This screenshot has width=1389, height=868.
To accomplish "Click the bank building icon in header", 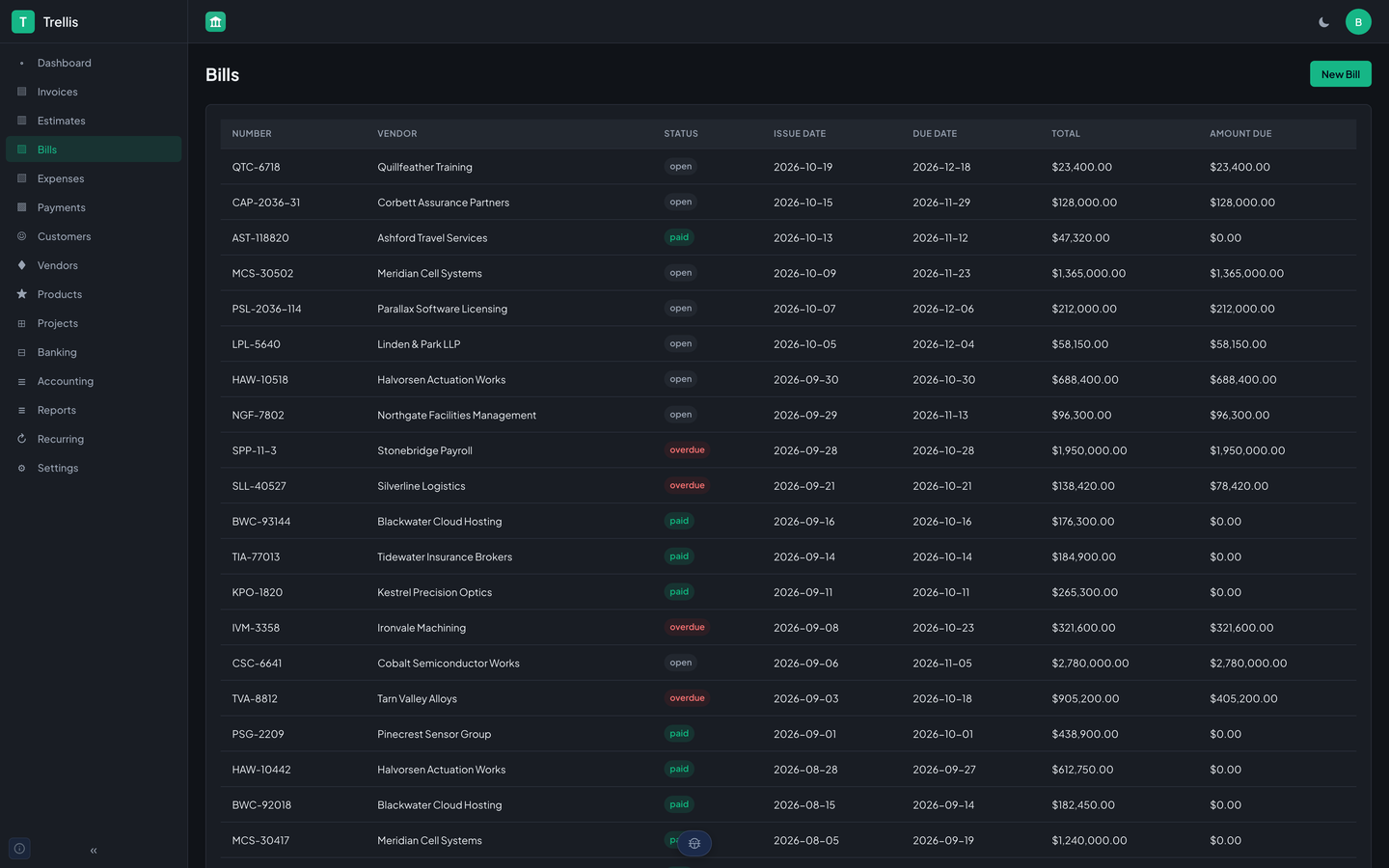I will [216, 21].
